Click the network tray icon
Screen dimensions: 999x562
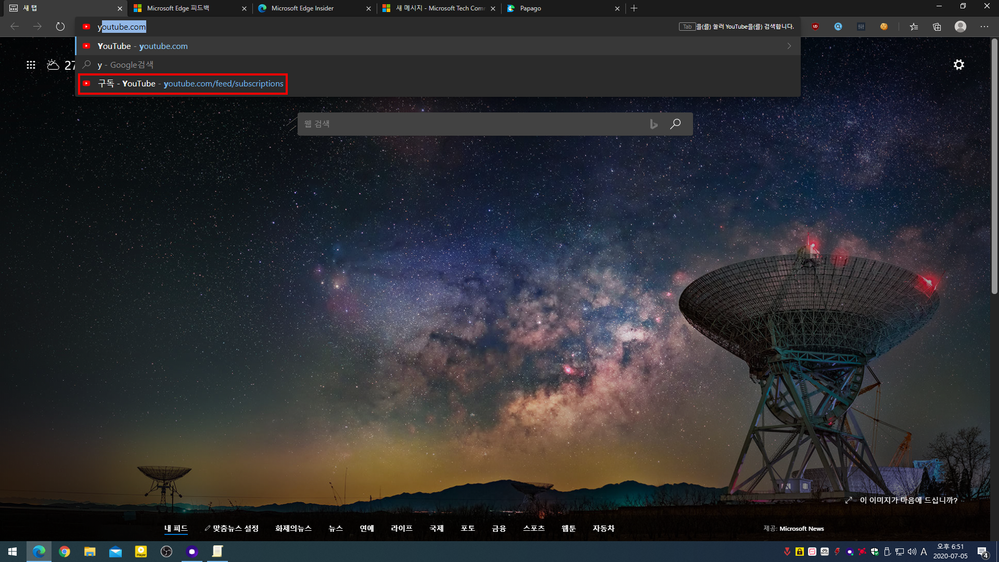pos(899,552)
